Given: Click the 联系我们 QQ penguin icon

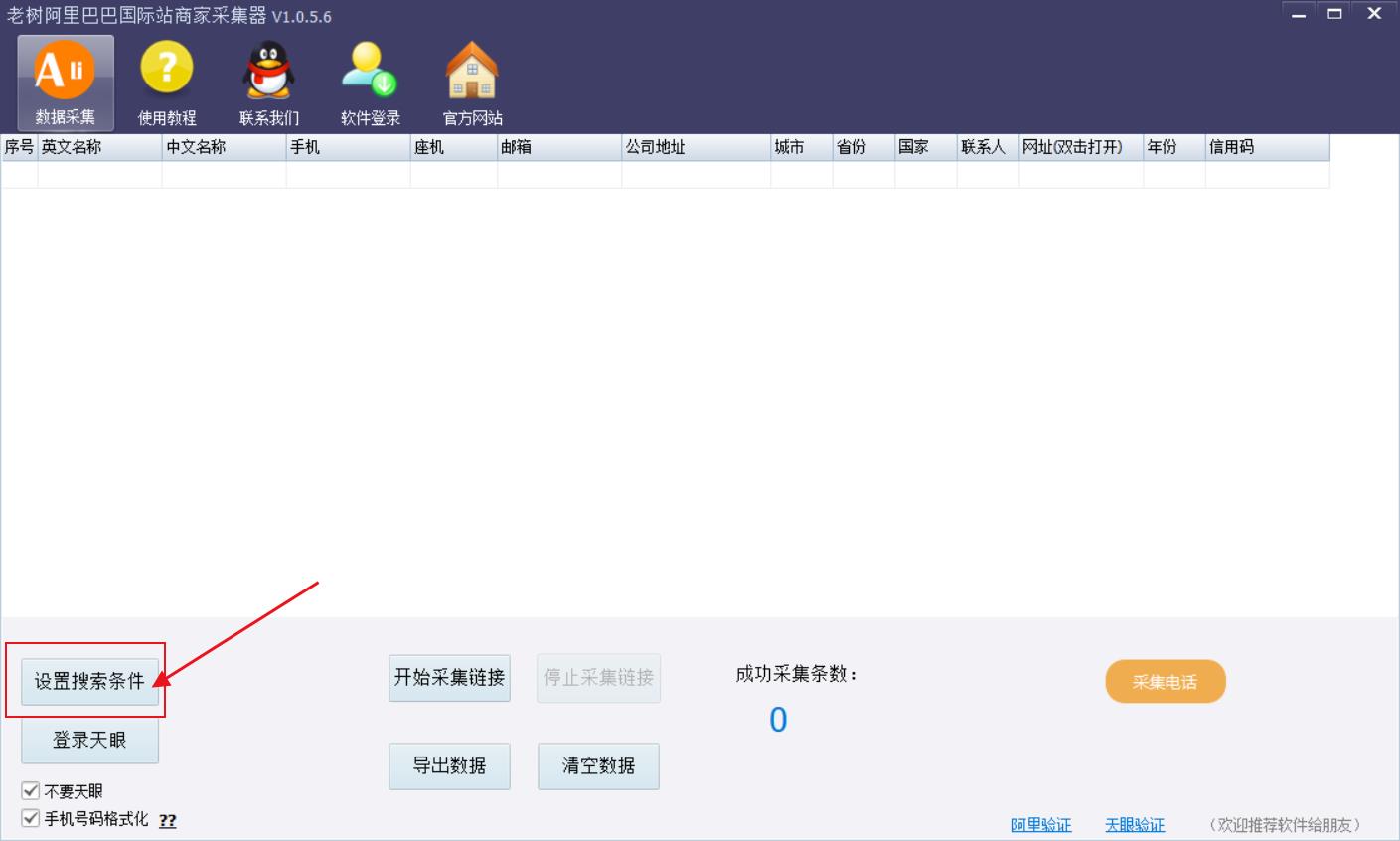Looking at the screenshot, I should tap(269, 83).
